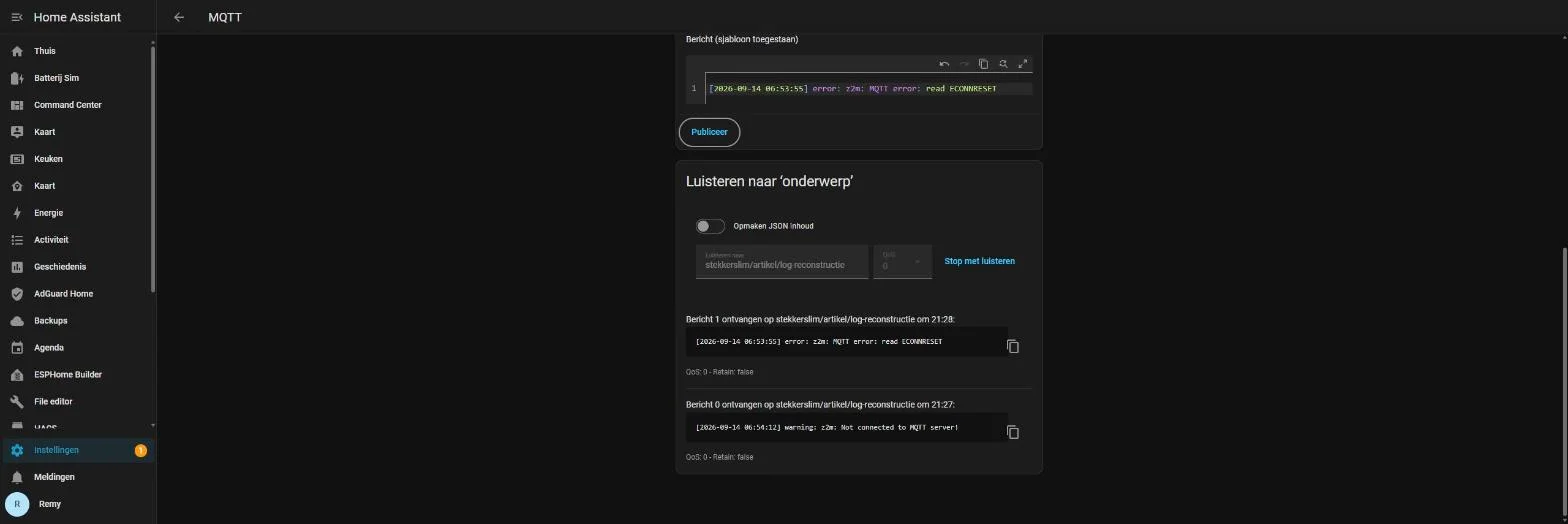Copy message editor contents

(x=983, y=64)
